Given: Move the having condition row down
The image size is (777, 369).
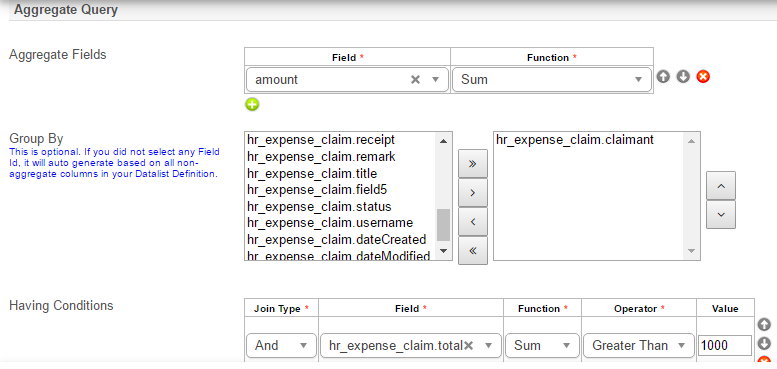Looking at the screenshot, I should coord(764,343).
